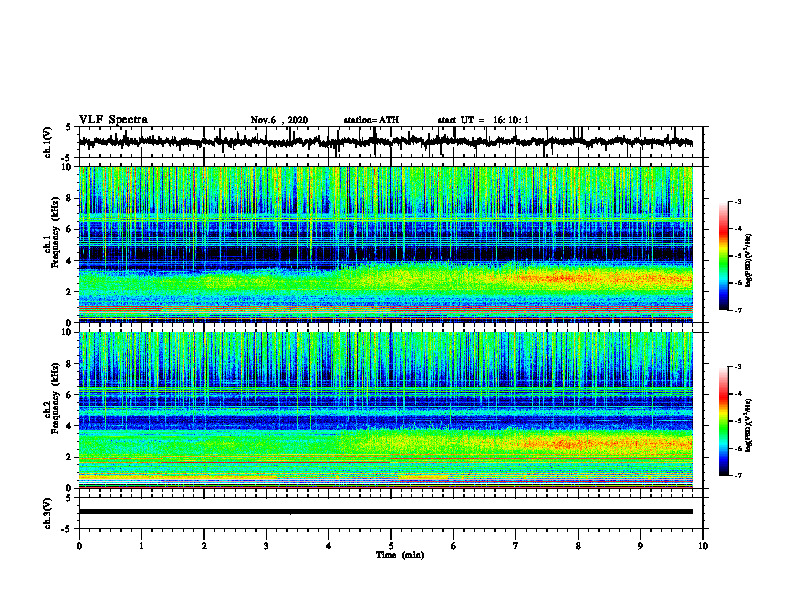
Task: Click the time axis tick label '2'
Action: 204,546
